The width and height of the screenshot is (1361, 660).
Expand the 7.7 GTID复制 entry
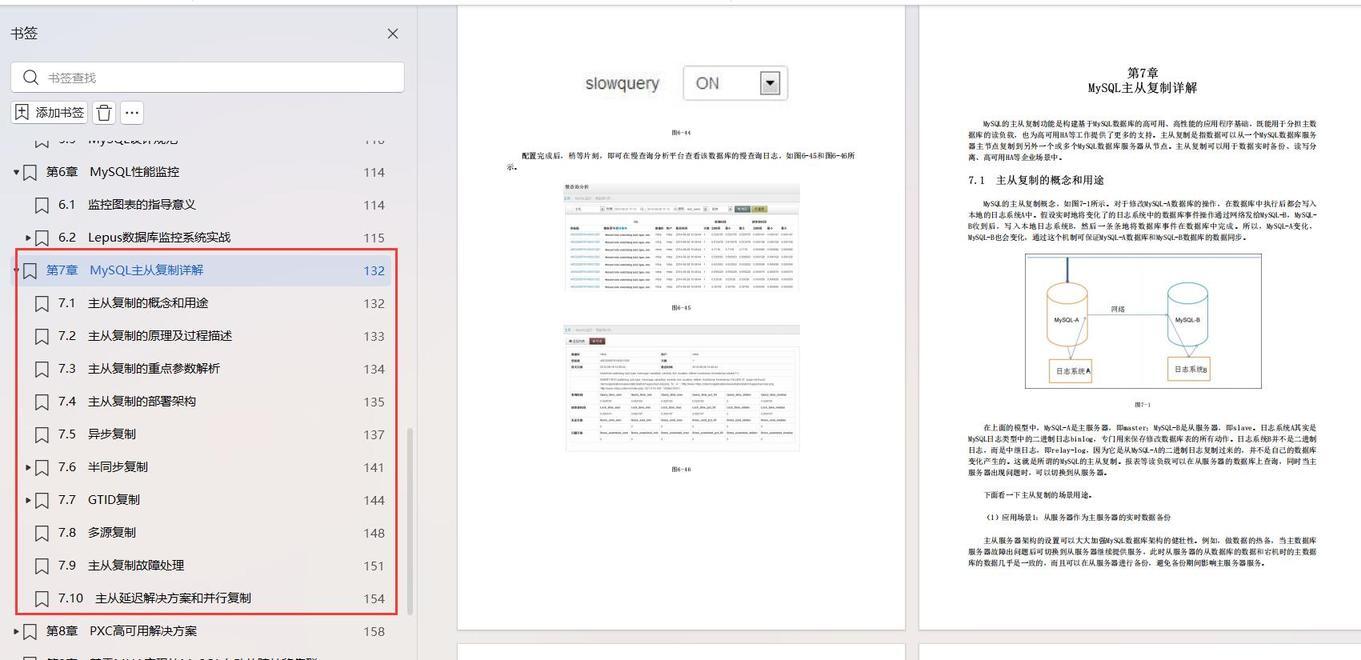pyautogui.click(x=28, y=500)
